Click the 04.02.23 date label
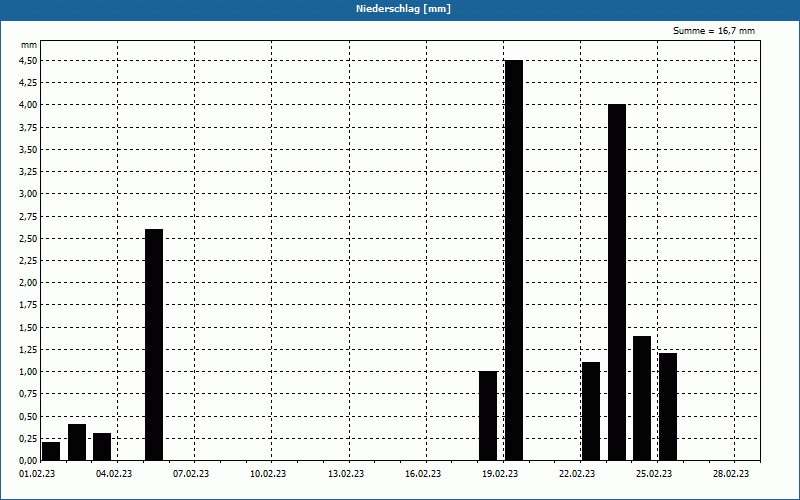 (x=114, y=474)
